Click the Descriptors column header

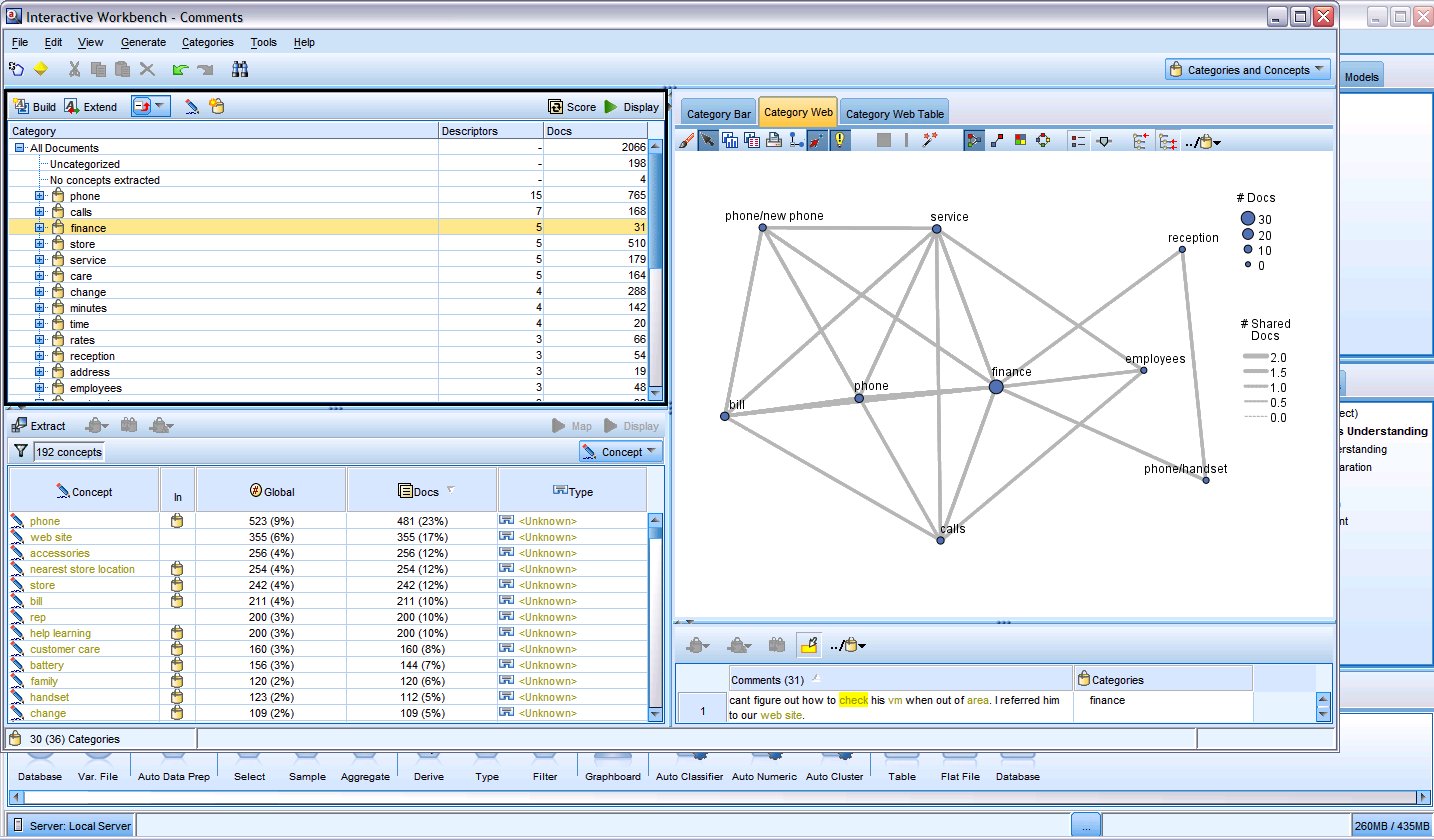click(x=490, y=131)
